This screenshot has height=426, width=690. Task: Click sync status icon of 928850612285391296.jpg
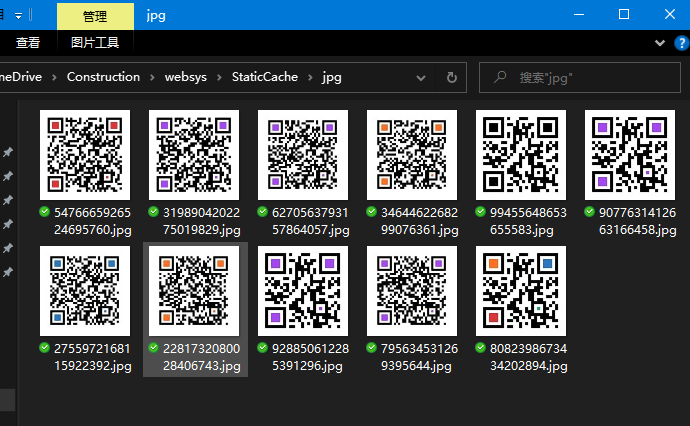(263, 348)
